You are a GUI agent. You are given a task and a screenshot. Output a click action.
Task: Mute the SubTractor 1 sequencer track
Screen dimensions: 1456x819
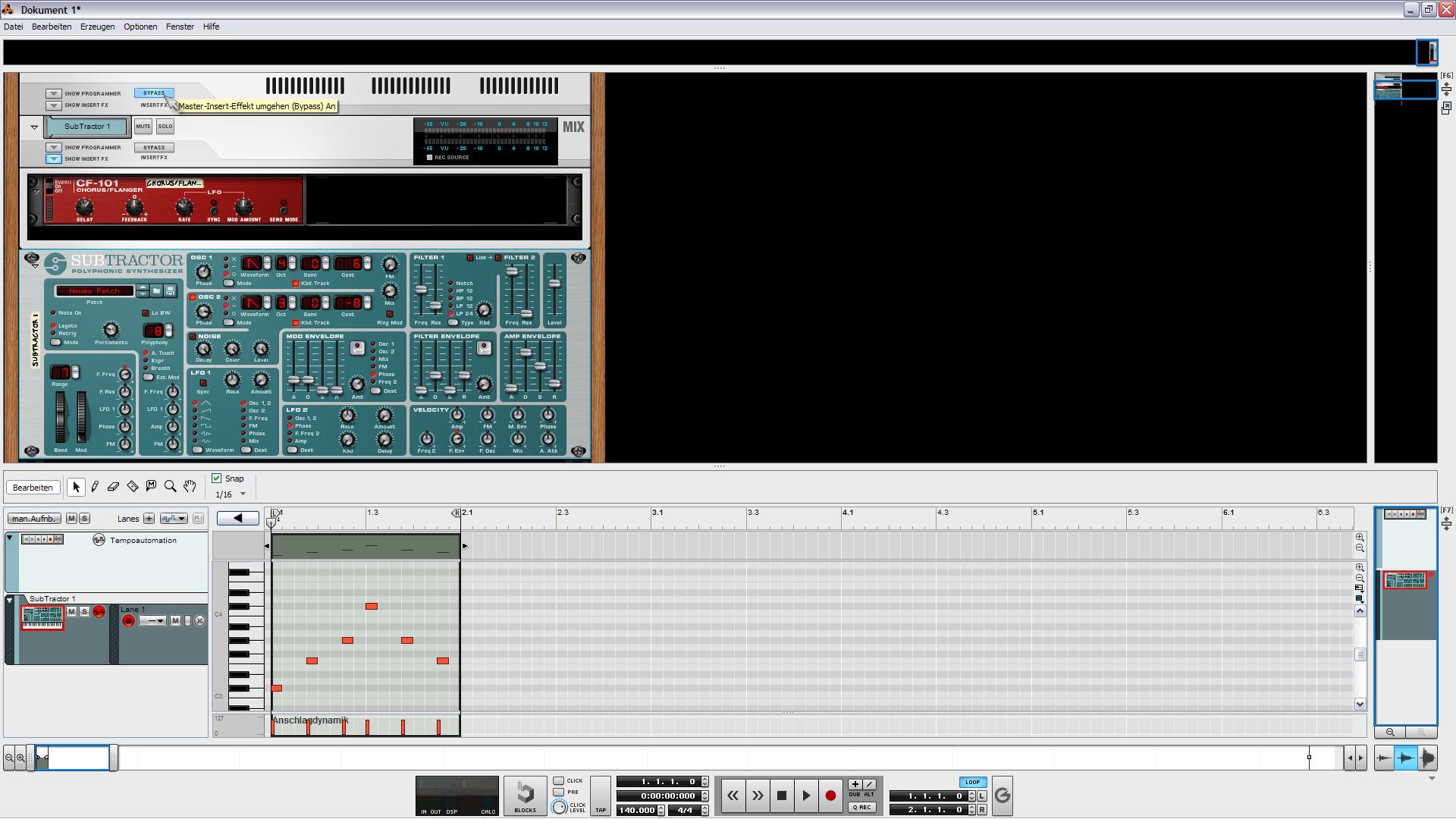pos(71,612)
